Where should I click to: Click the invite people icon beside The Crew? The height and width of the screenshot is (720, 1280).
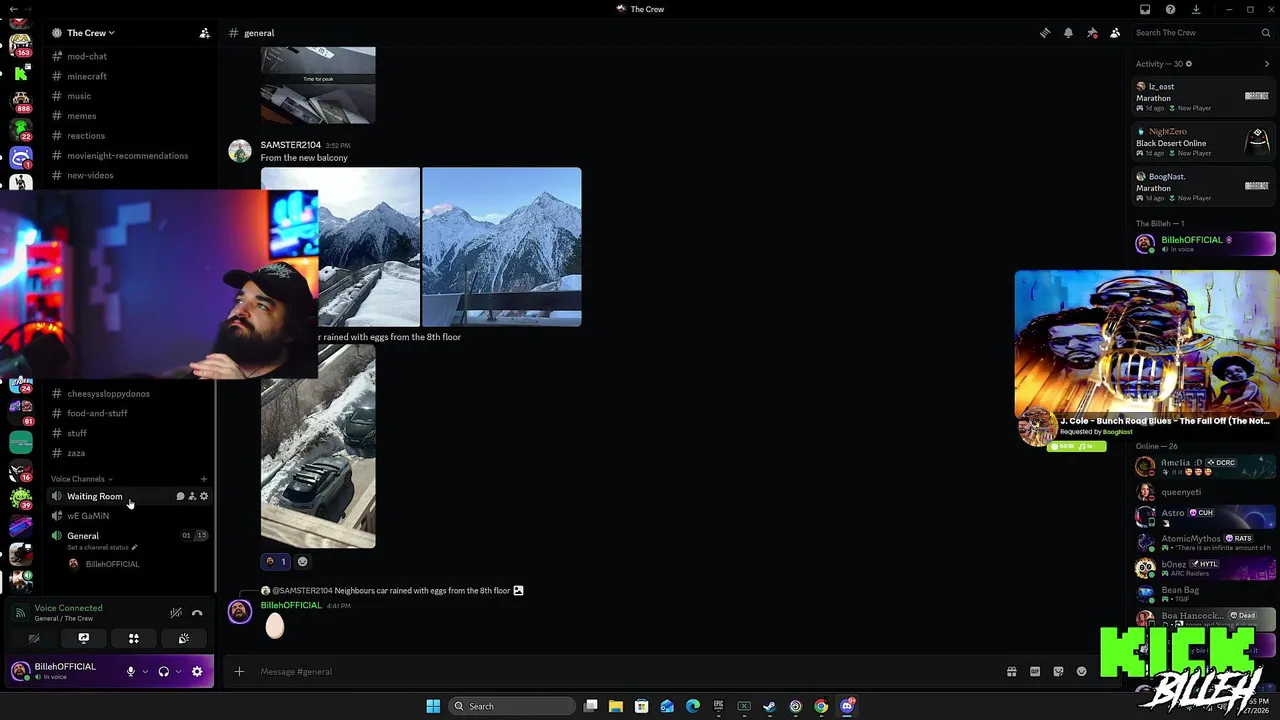(204, 33)
